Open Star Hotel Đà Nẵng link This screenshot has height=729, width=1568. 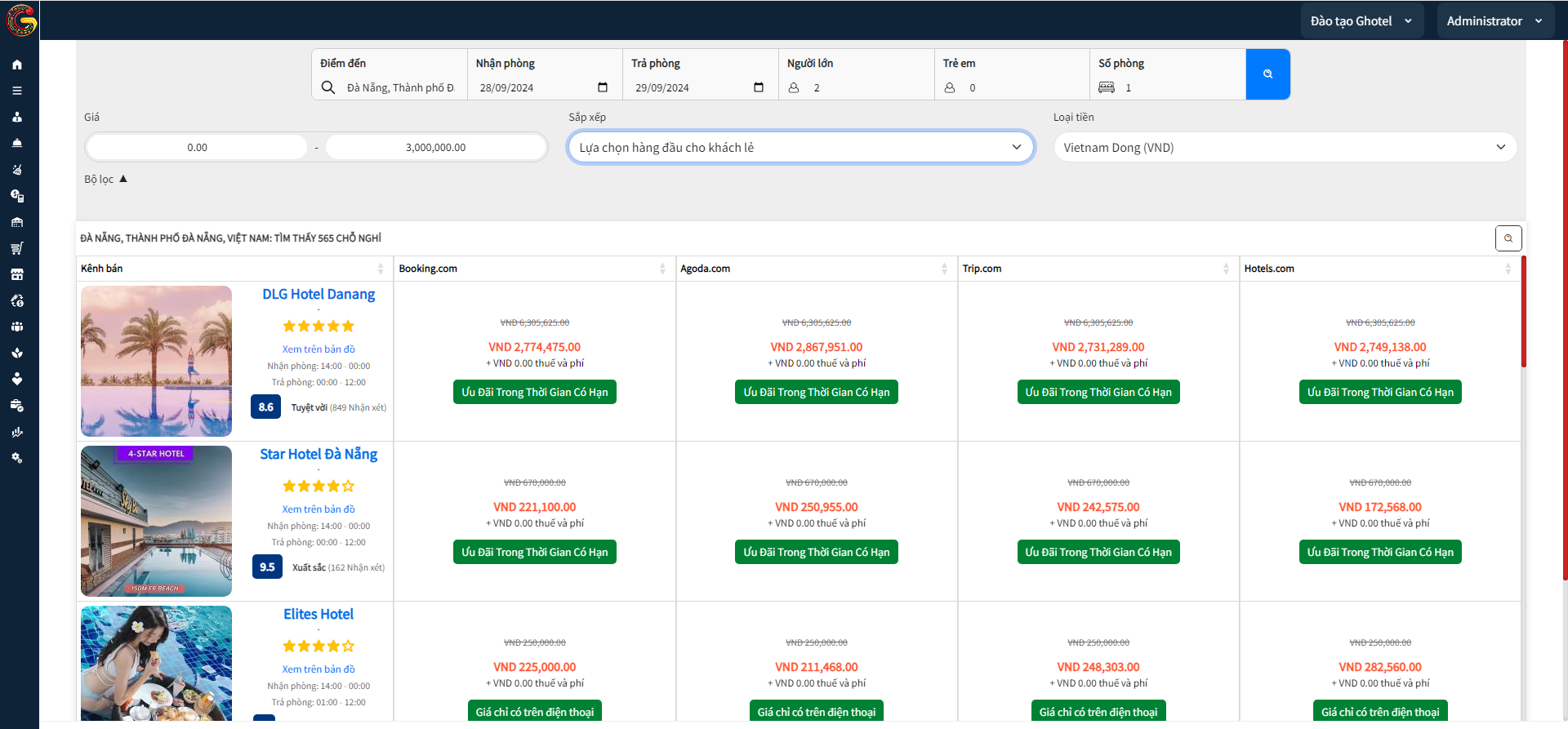pos(318,454)
